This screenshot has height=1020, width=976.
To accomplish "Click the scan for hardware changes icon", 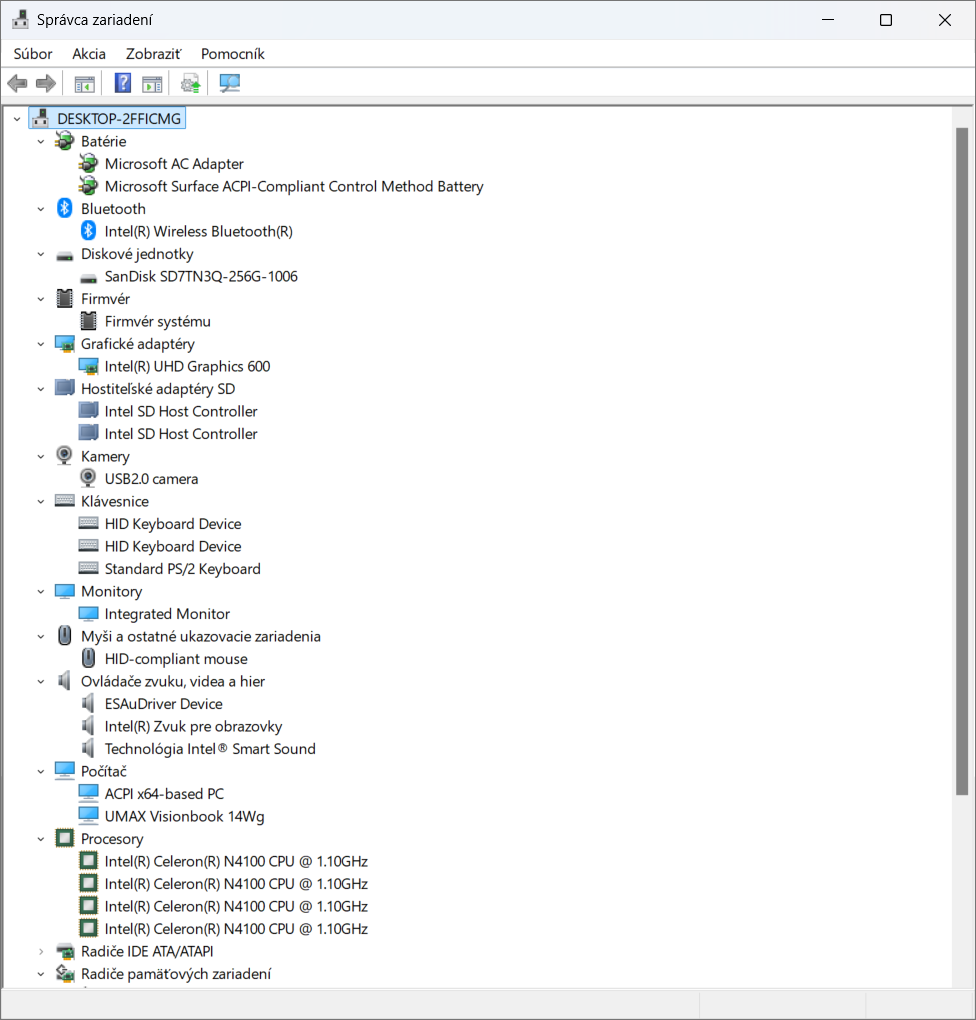I will click(x=230, y=83).
